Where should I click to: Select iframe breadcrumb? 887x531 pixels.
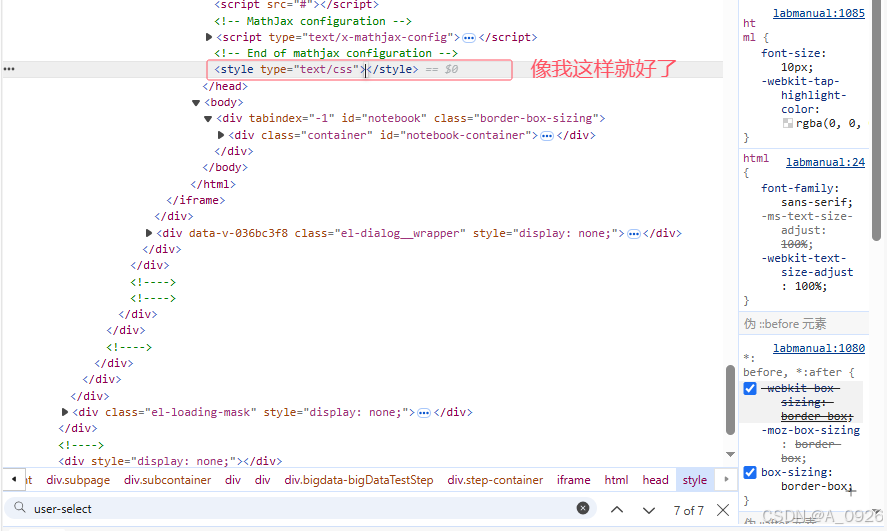(573, 480)
